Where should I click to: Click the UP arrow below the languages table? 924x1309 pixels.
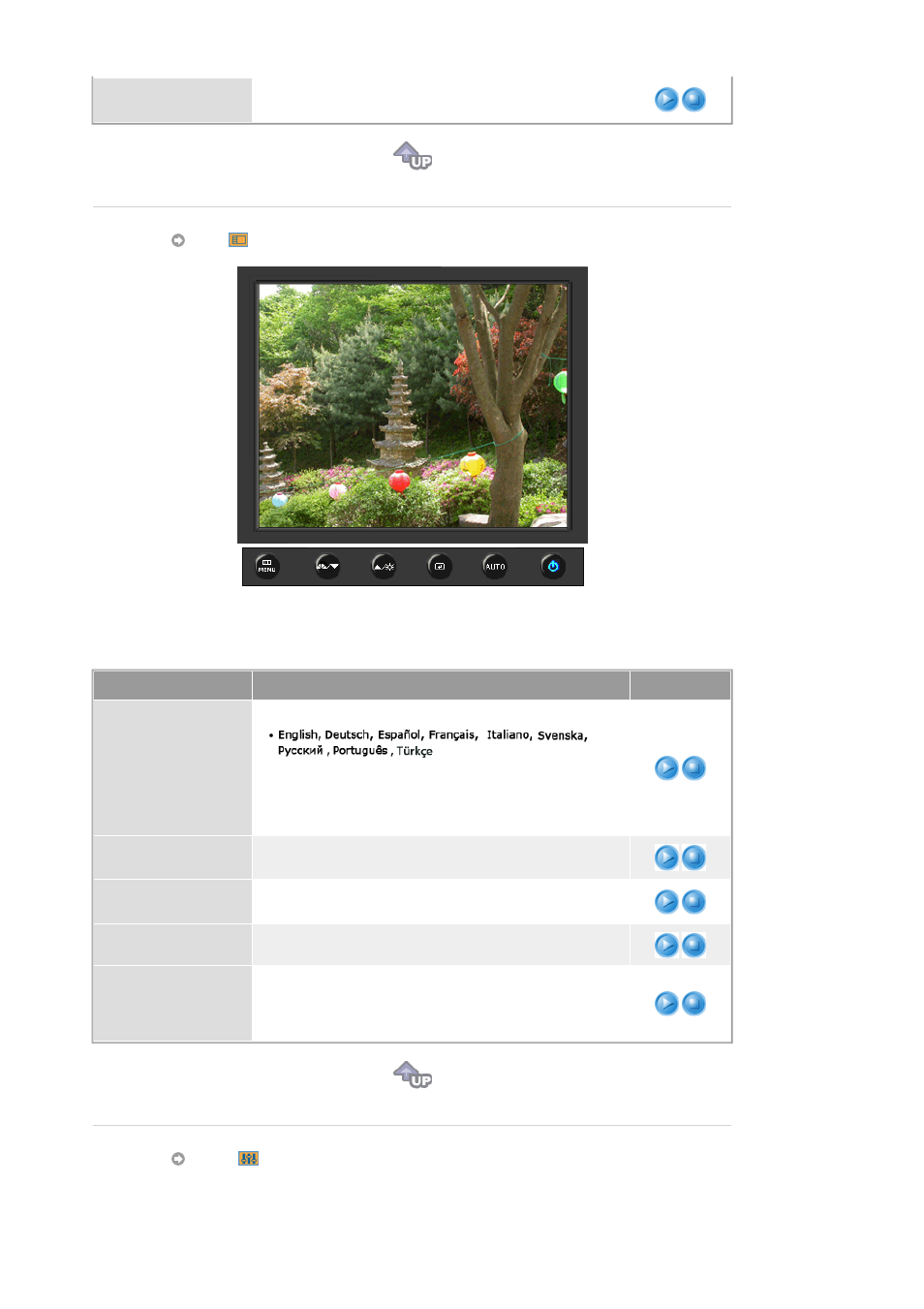point(413,1074)
